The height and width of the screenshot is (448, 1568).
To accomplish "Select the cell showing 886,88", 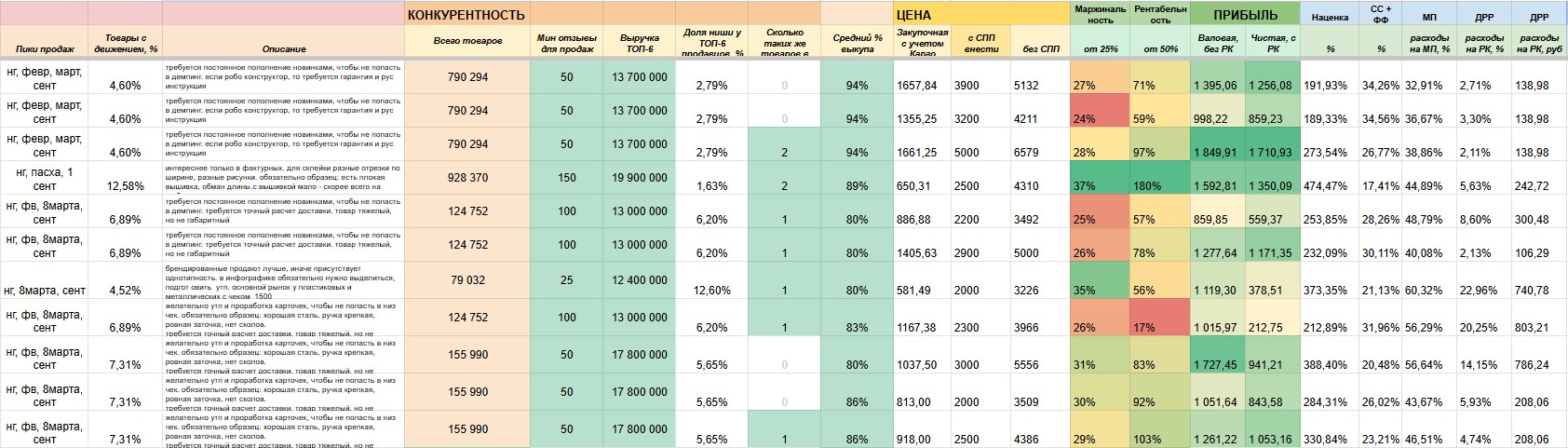I will 922,210.
